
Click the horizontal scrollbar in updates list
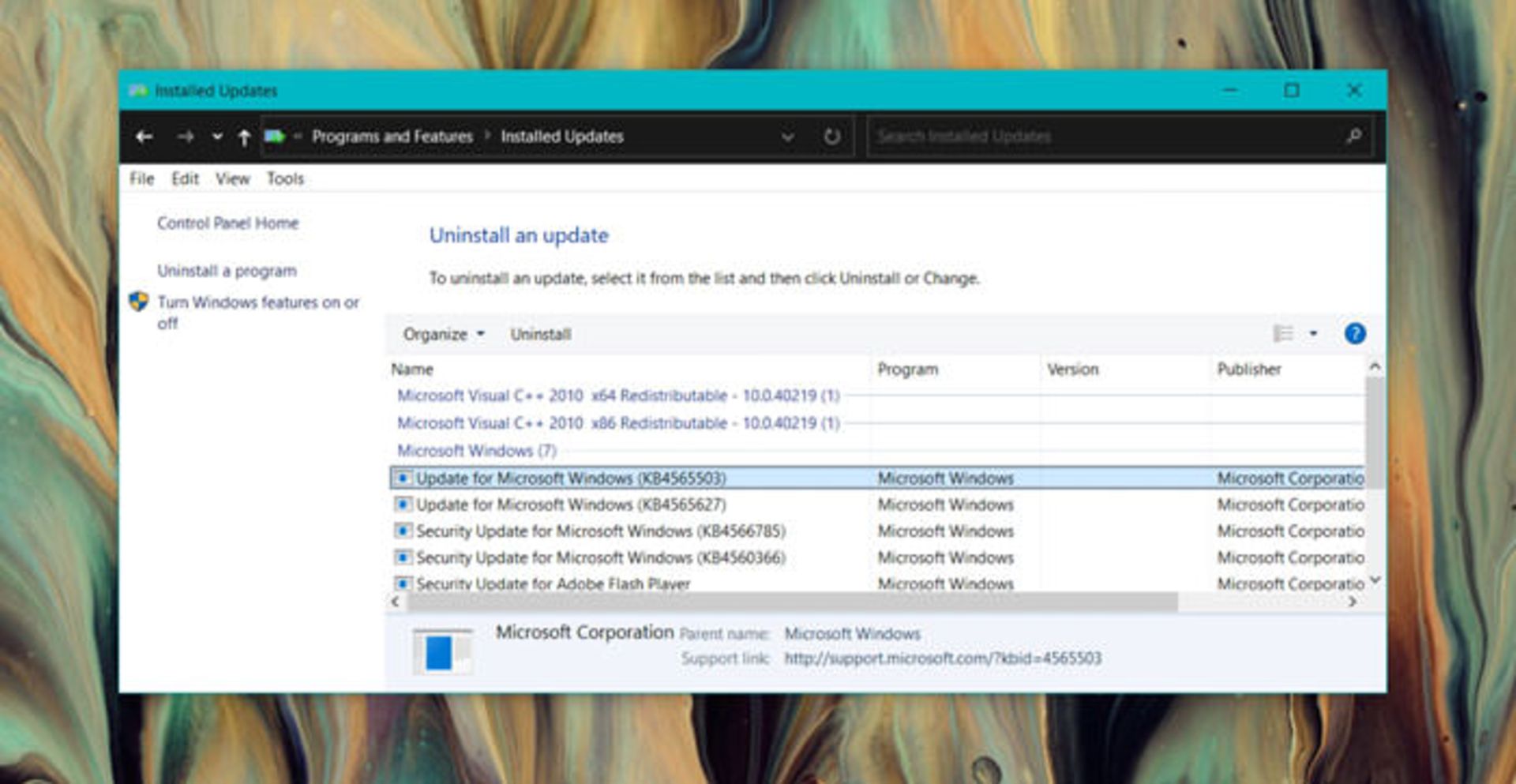pos(790,602)
